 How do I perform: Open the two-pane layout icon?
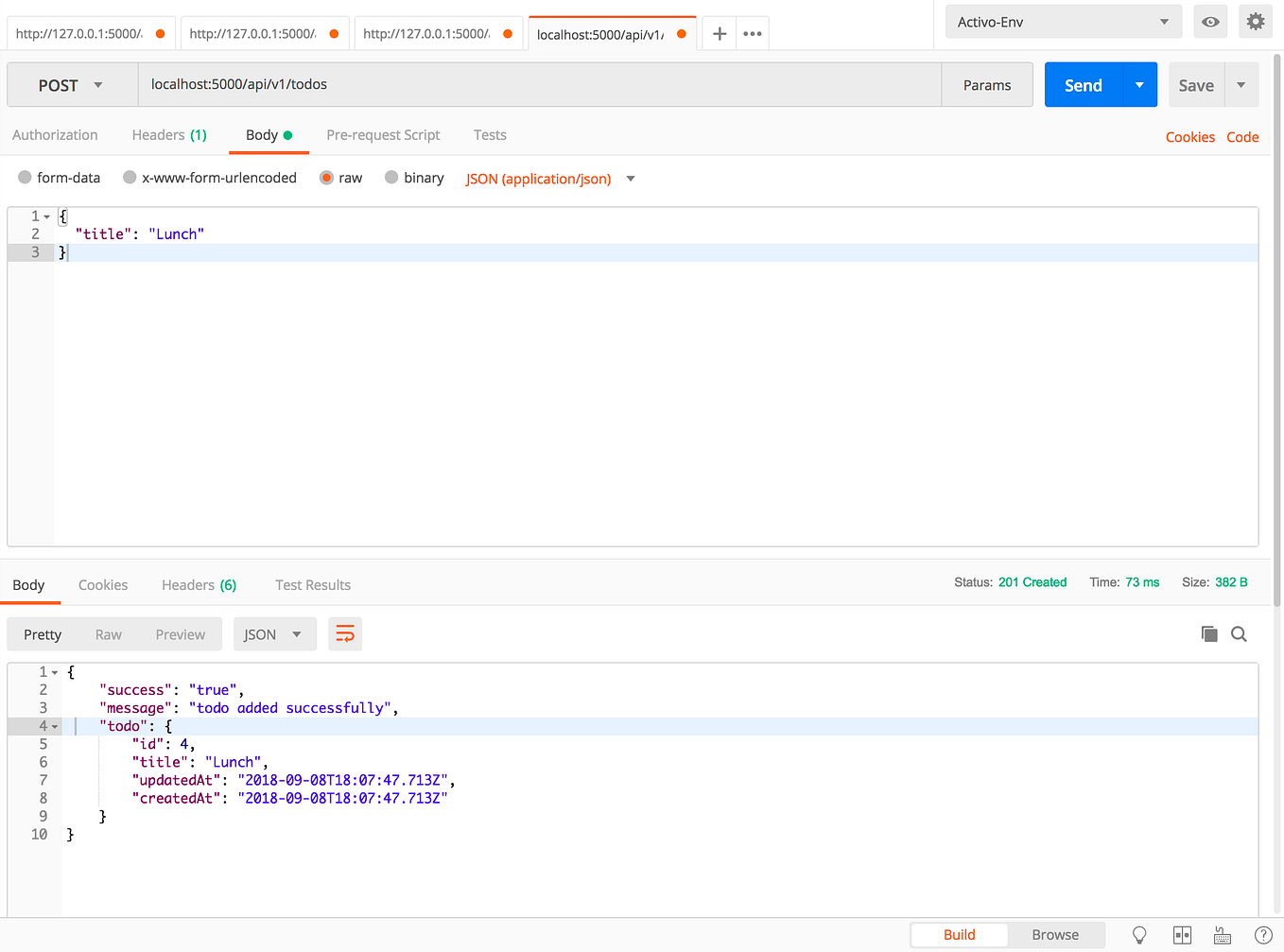click(x=1182, y=935)
